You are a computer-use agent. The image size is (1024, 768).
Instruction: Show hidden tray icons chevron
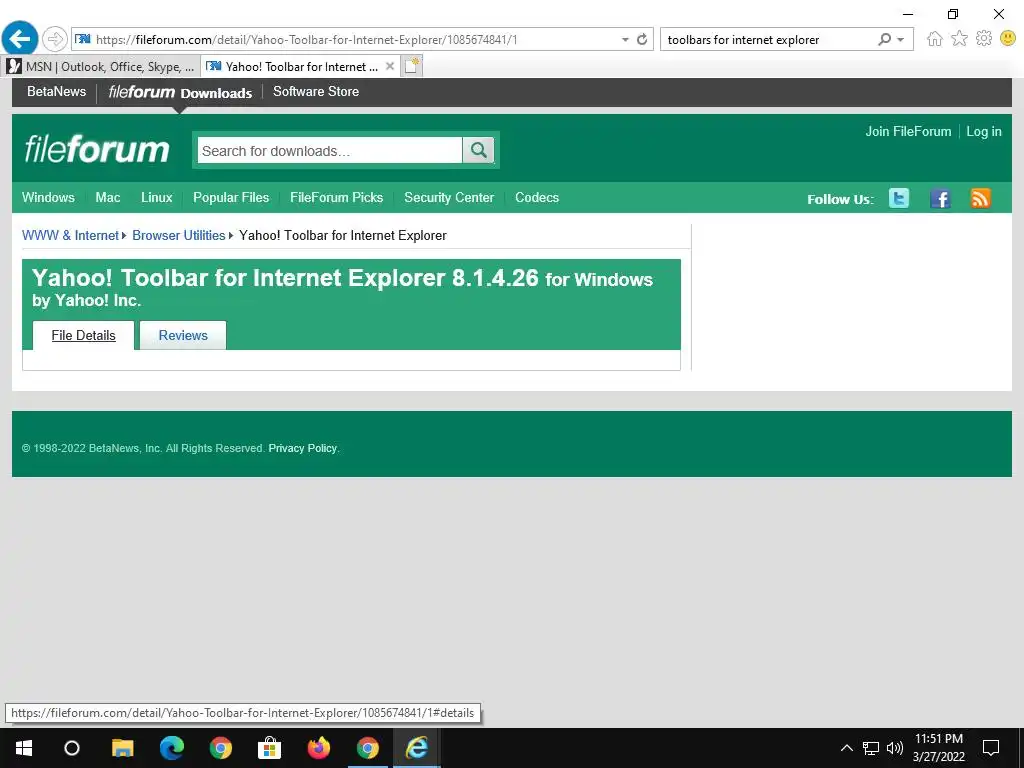(x=846, y=748)
